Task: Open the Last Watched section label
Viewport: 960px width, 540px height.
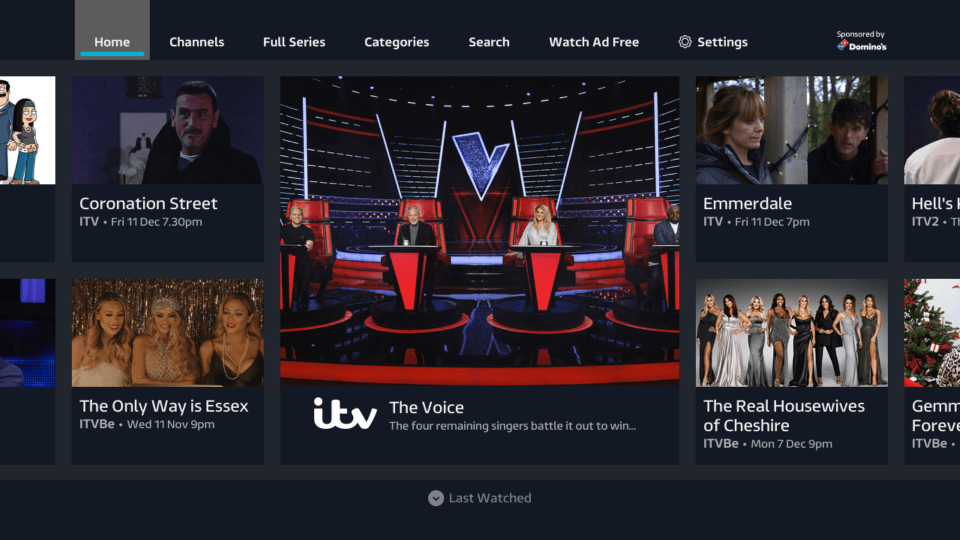Action: (x=490, y=498)
